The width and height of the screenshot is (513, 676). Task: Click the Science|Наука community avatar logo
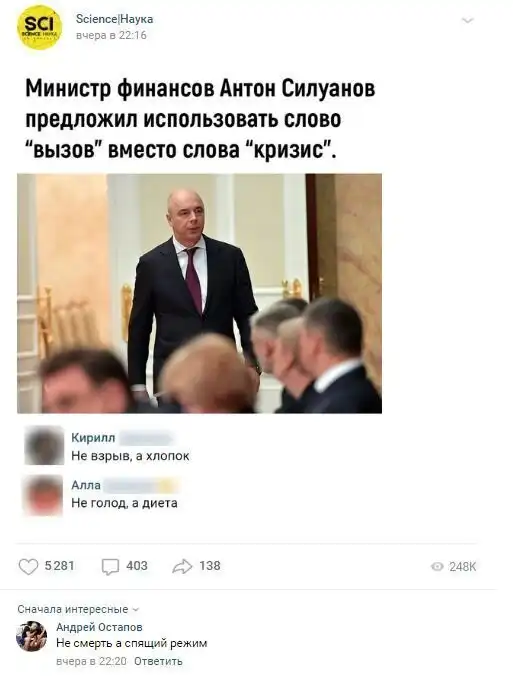(39, 28)
